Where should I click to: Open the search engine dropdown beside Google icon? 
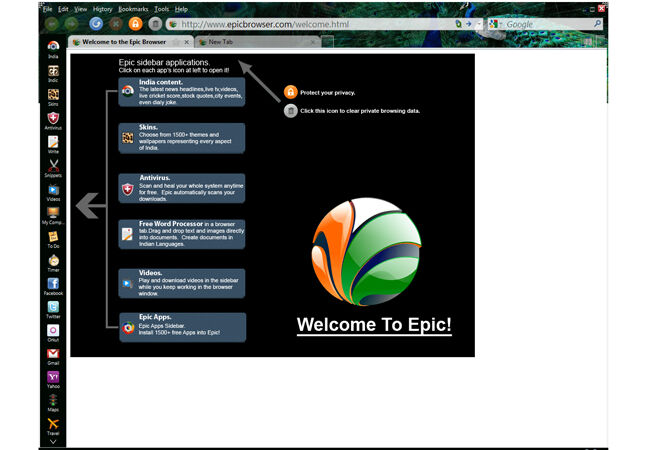pos(501,24)
